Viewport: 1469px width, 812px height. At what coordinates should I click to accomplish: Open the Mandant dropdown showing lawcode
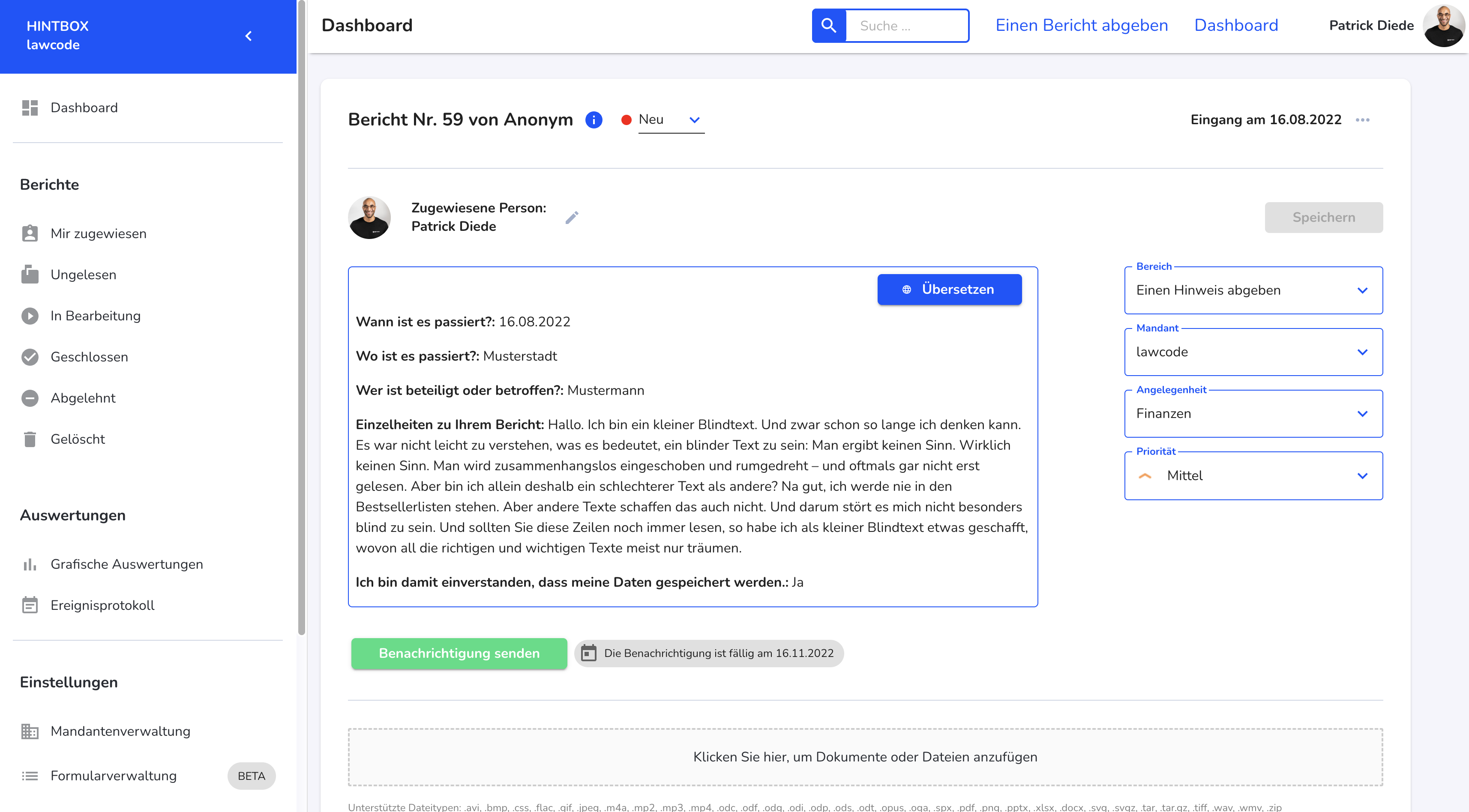(1363, 352)
